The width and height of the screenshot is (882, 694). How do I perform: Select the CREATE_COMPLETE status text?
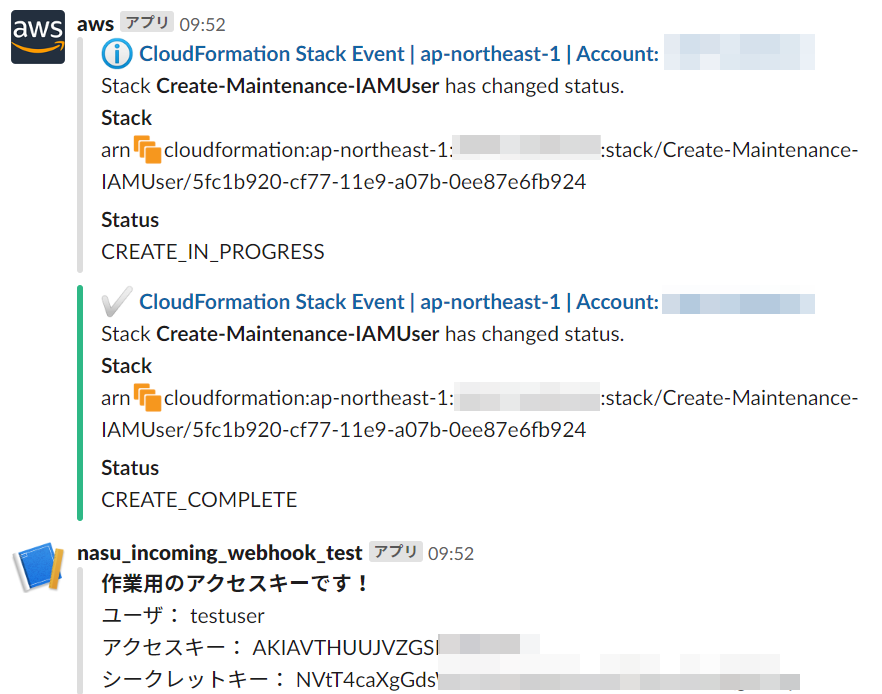click(x=199, y=500)
